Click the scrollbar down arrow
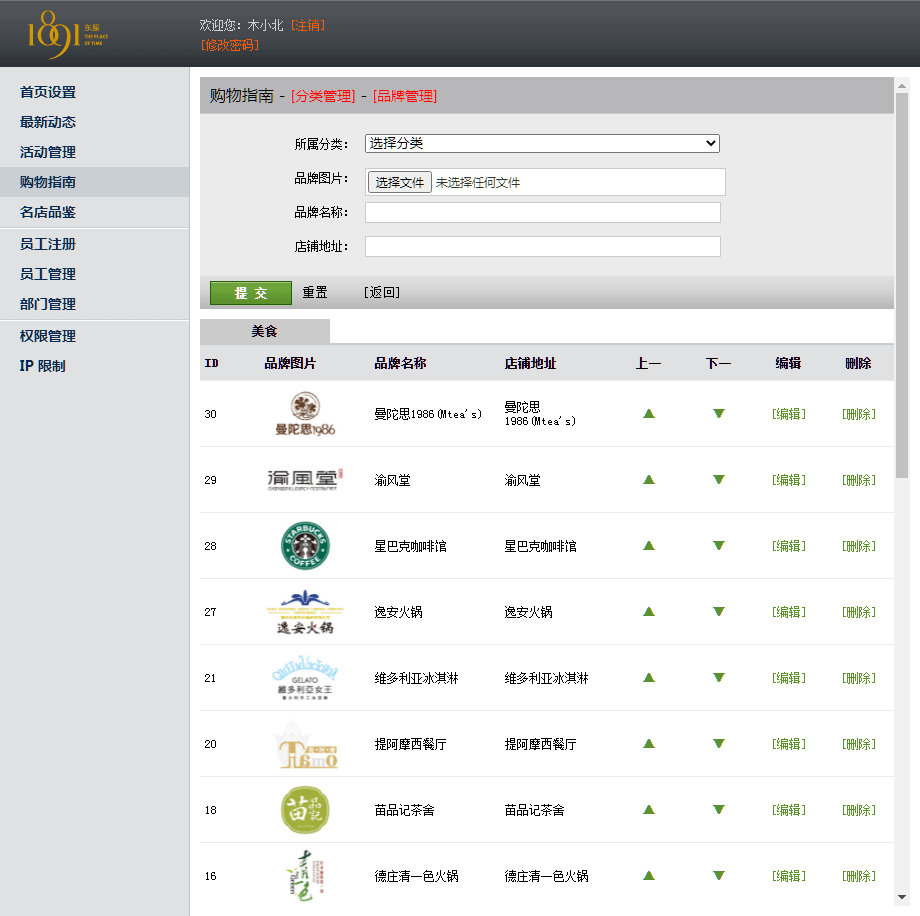The height and width of the screenshot is (916, 920). pyautogui.click(x=902, y=897)
